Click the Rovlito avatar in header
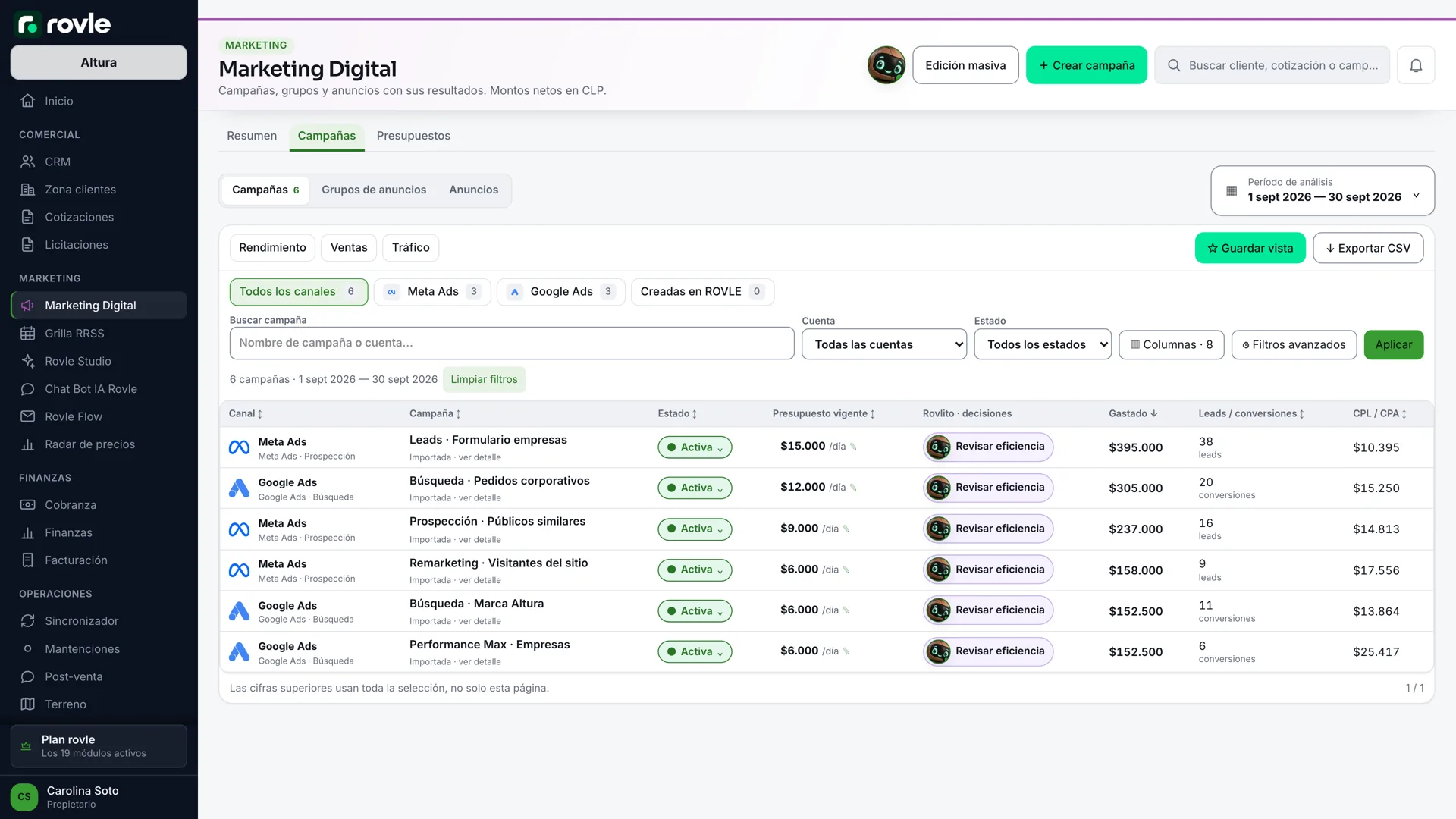 (886, 65)
